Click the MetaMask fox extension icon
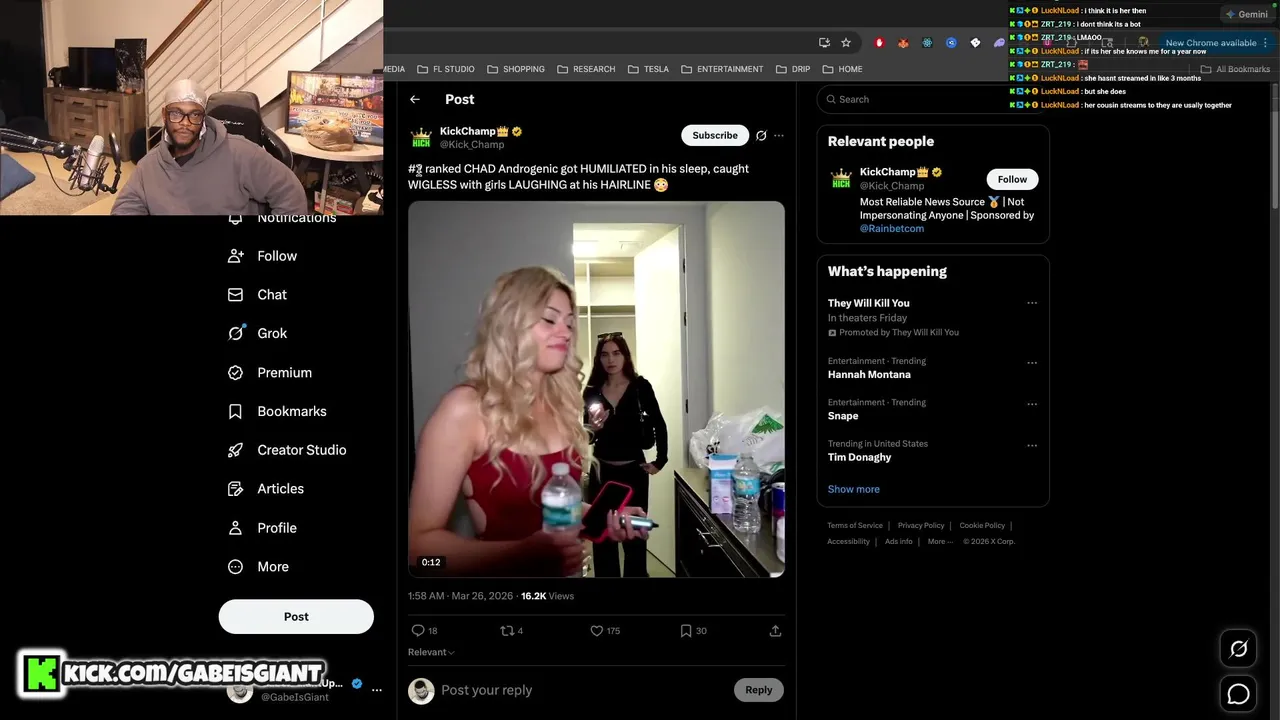This screenshot has height=720, width=1280. 904,43
